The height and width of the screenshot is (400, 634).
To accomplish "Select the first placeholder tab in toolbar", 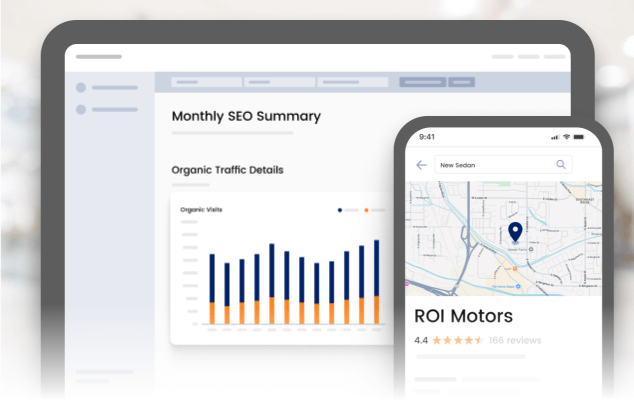I will point(207,82).
